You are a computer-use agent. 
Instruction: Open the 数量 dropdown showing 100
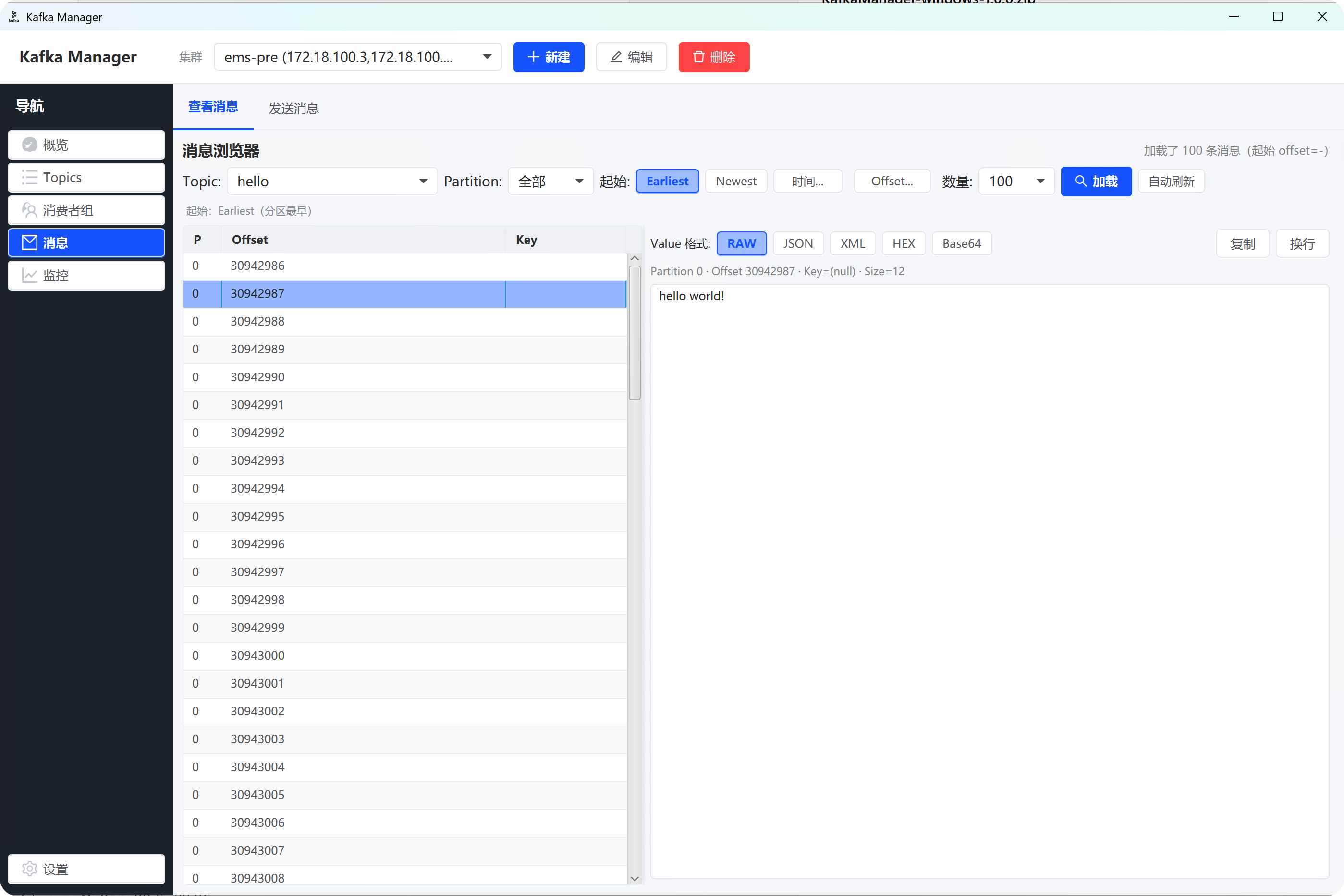tap(1016, 181)
